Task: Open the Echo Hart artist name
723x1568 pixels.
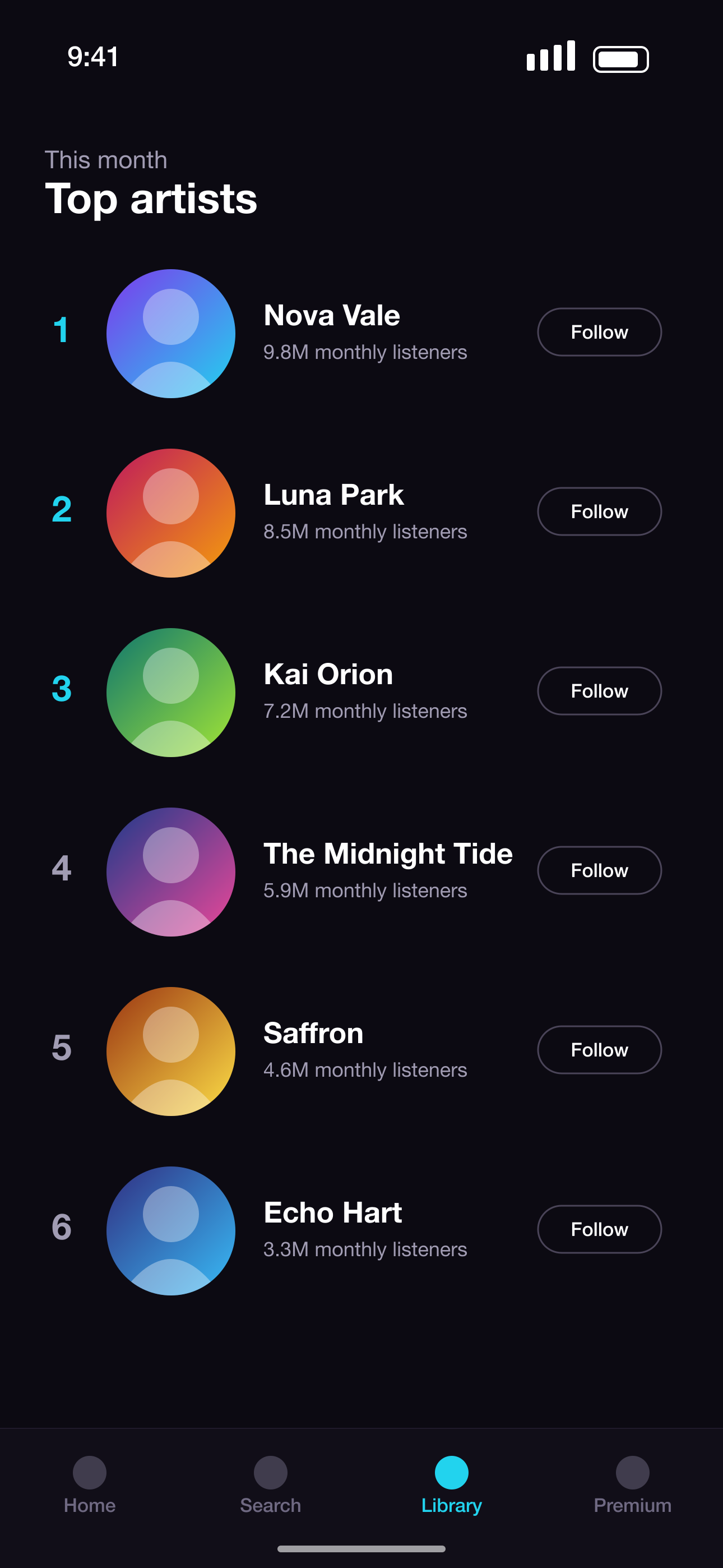Action: click(x=333, y=1212)
